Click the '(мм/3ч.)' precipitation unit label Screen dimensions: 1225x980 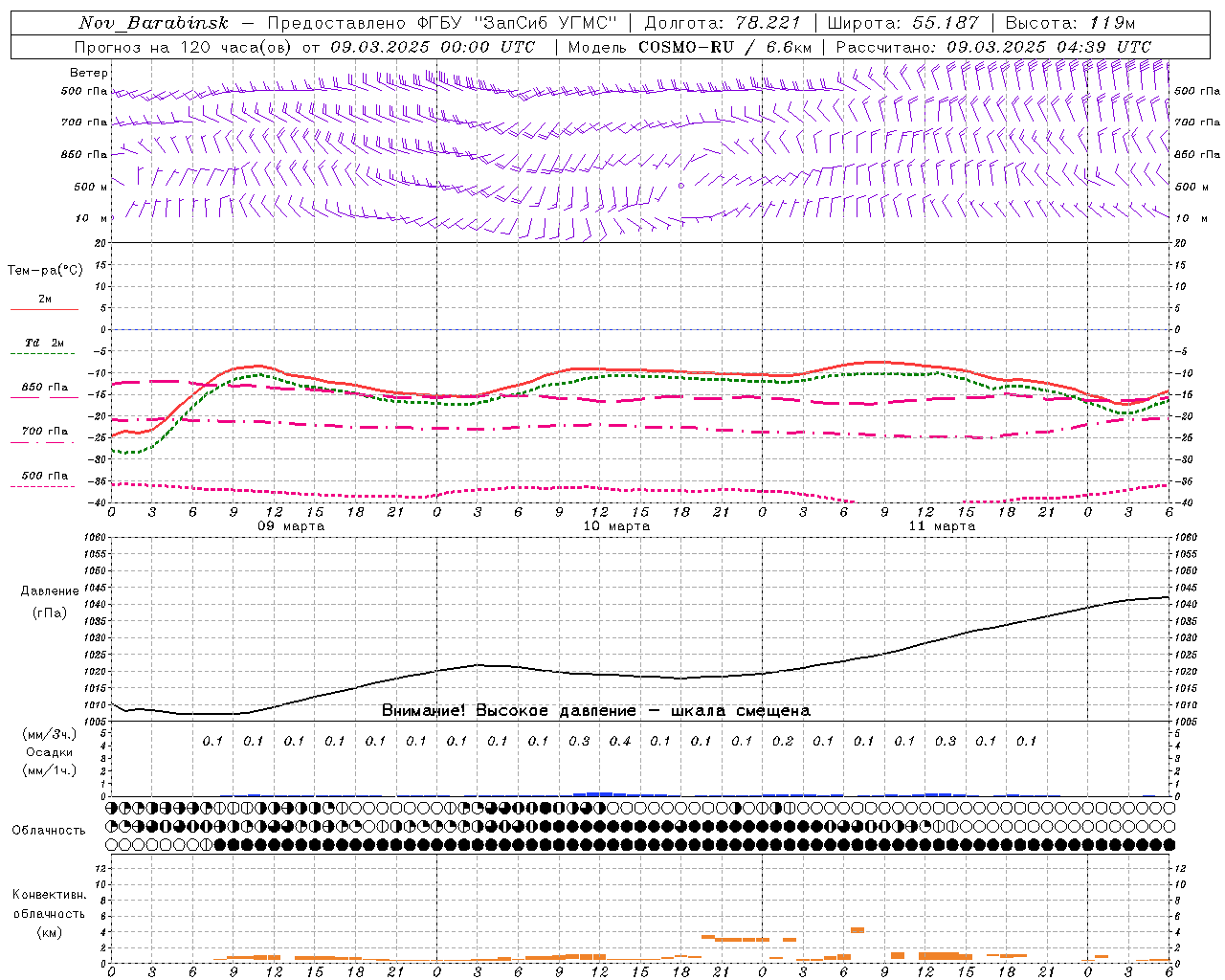pyautogui.click(x=49, y=734)
